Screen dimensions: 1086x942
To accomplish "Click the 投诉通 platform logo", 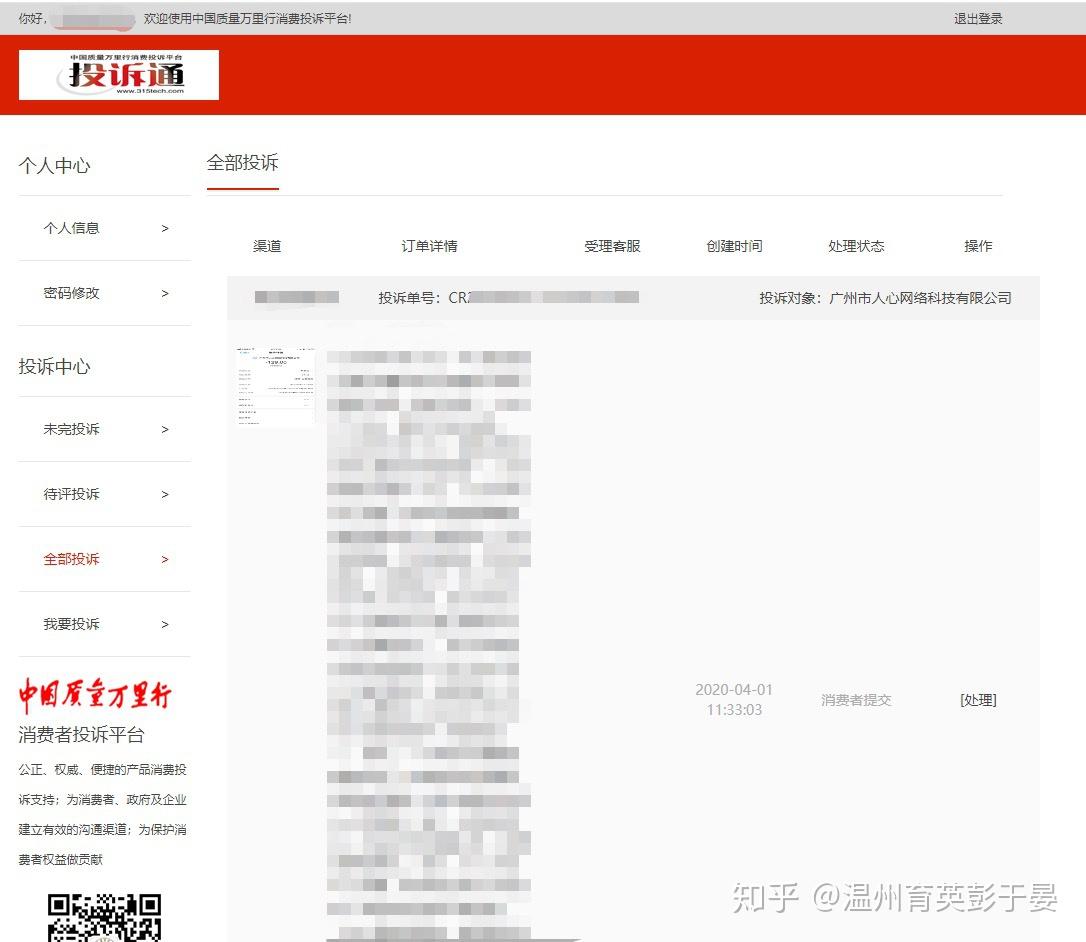I will click(x=117, y=75).
